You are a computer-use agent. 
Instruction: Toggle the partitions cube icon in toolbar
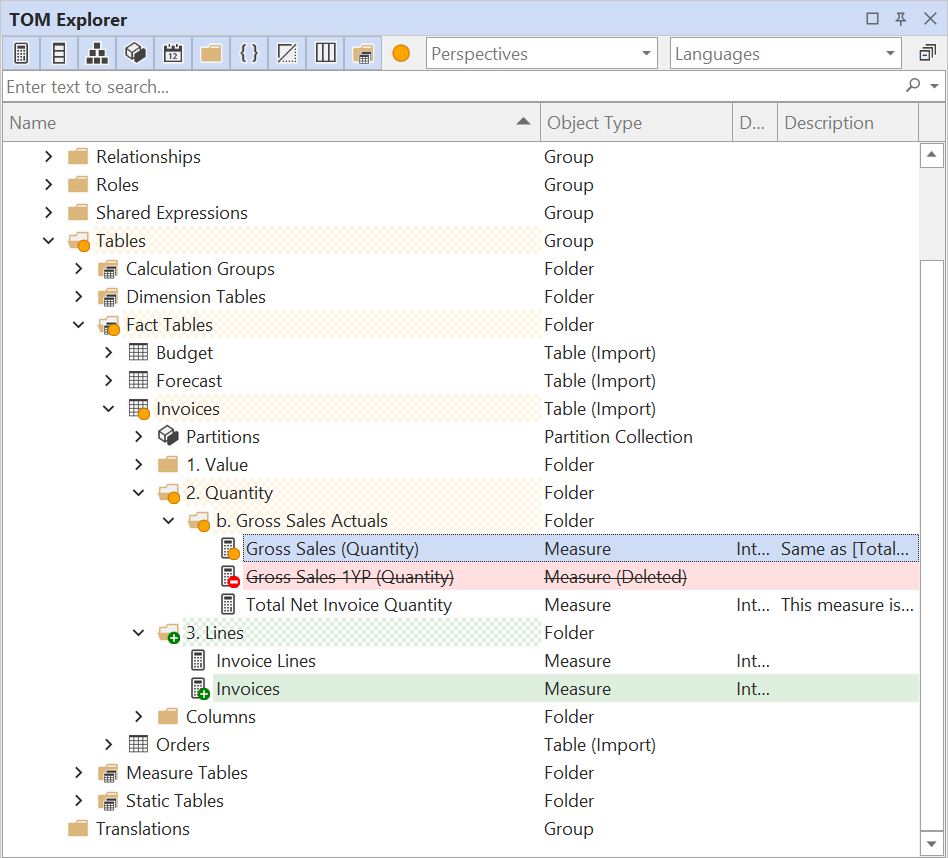(135, 53)
